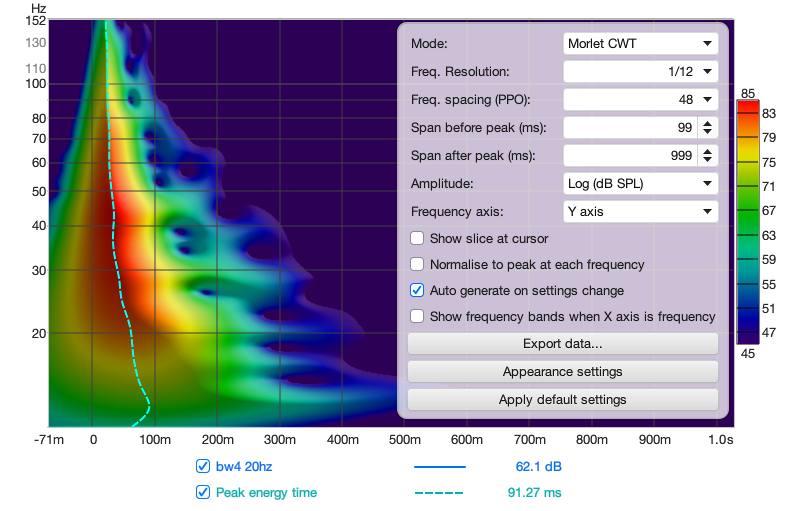Open the Amplitude dropdown
Viewport: 800px width, 511px height.
640,184
